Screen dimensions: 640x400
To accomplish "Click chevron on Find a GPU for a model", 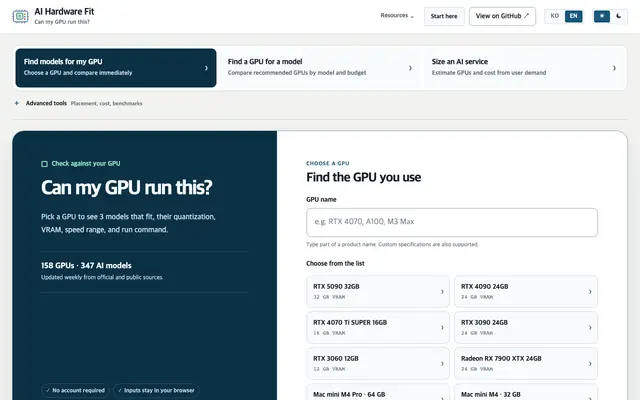I will [x=410, y=68].
